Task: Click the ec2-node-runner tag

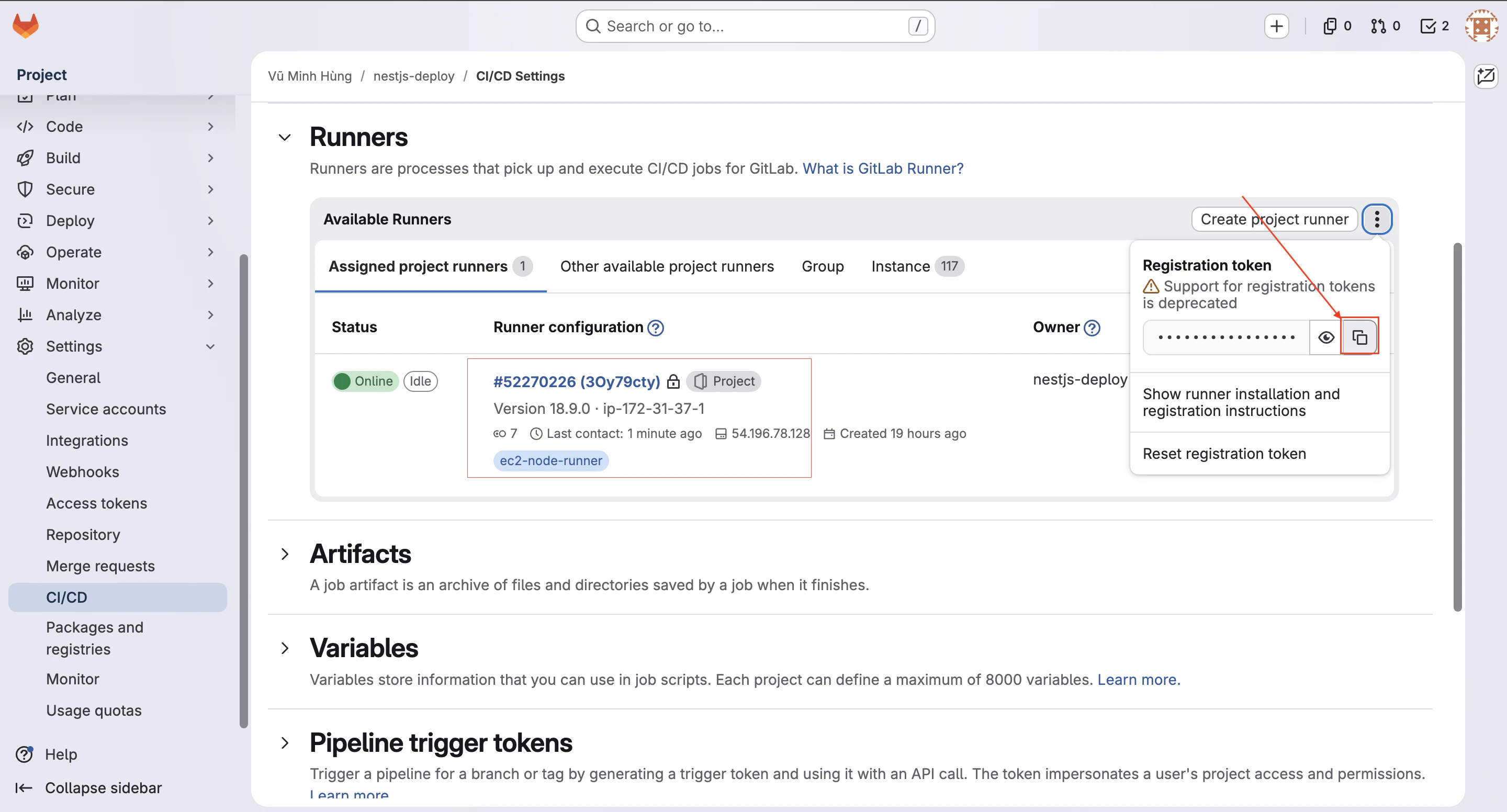Action: coord(550,461)
